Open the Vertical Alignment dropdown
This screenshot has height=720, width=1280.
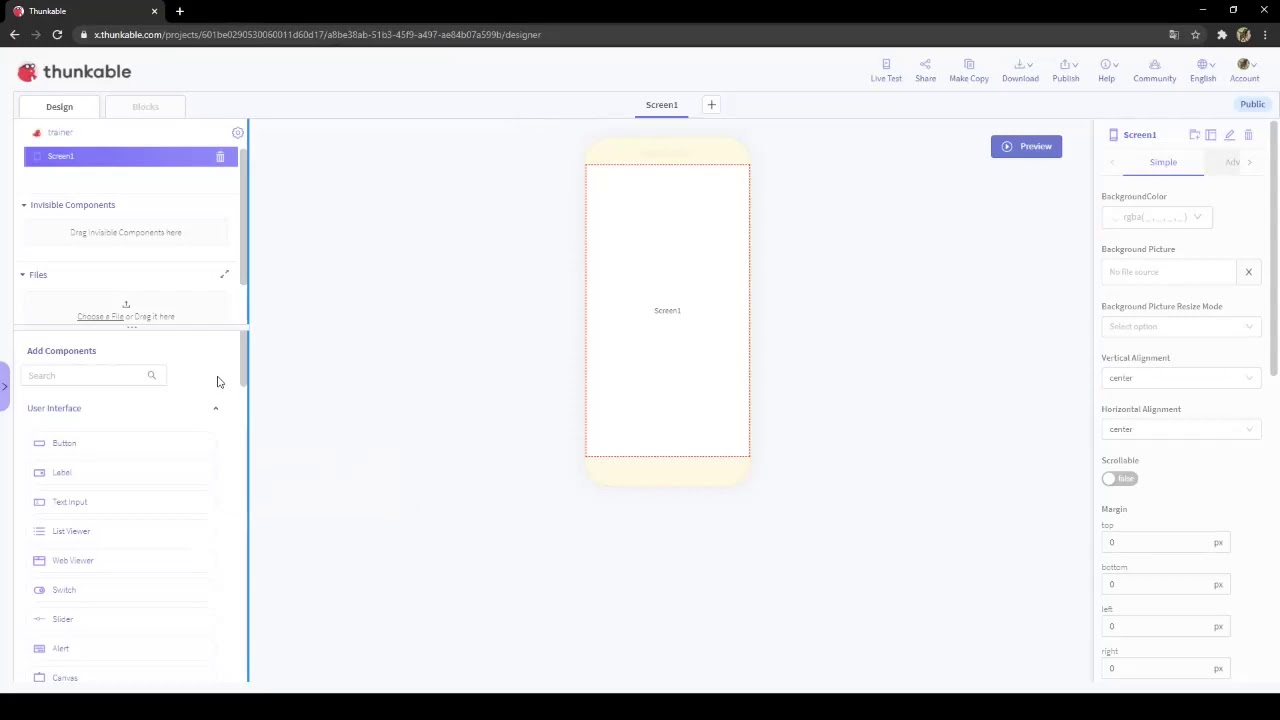click(1180, 378)
